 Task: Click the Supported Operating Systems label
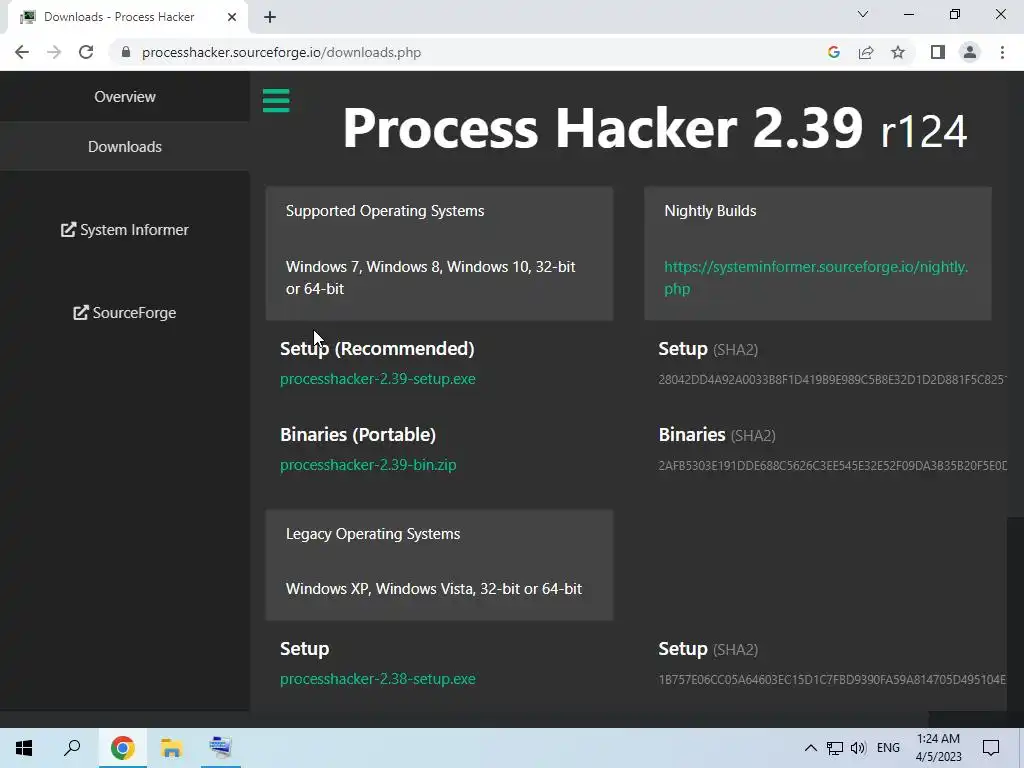pos(385,211)
